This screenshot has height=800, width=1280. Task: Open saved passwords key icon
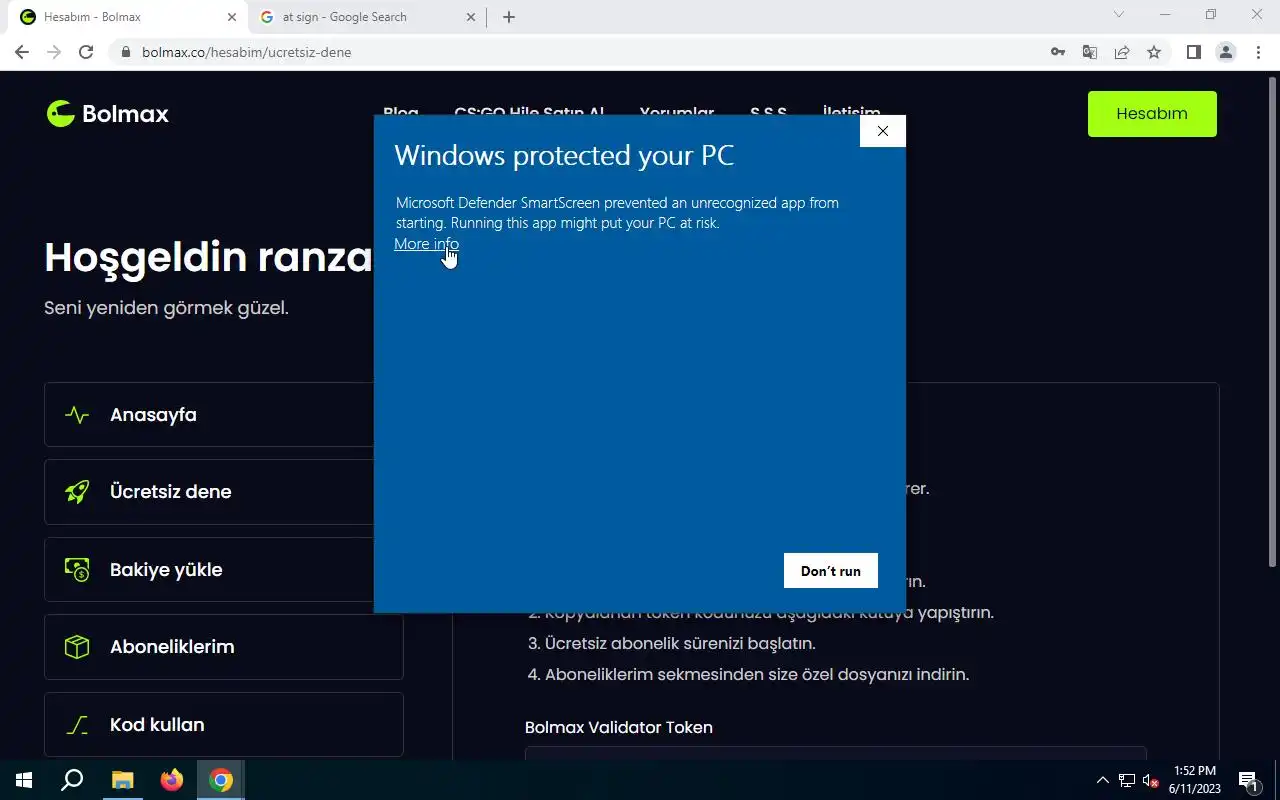click(1058, 52)
